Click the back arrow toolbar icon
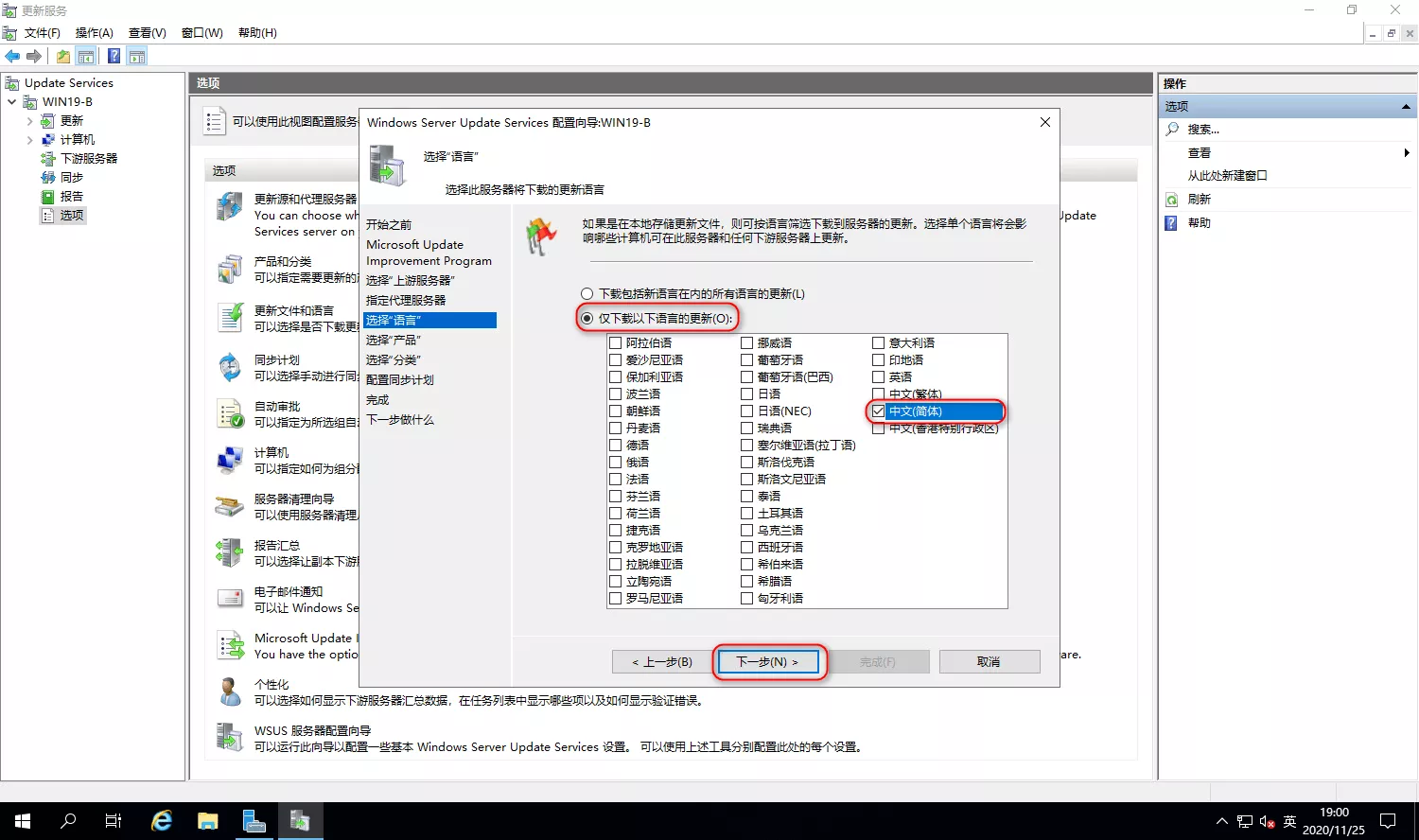The width and height of the screenshot is (1419, 840). click(x=12, y=56)
